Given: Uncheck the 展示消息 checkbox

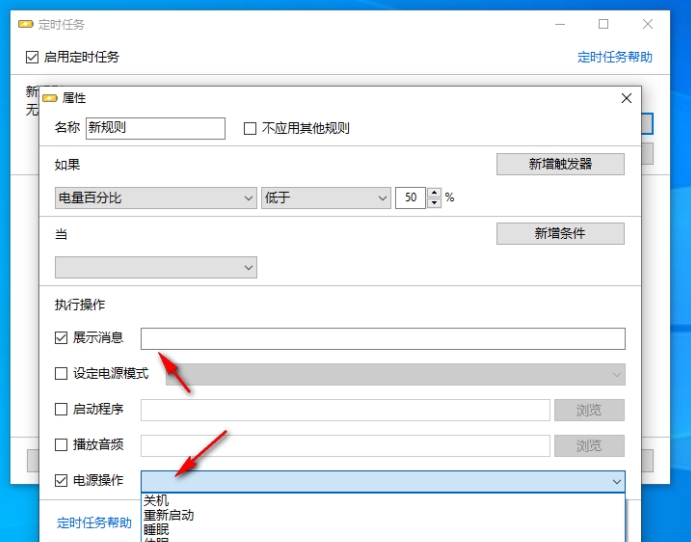Looking at the screenshot, I should click(x=61, y=338).
